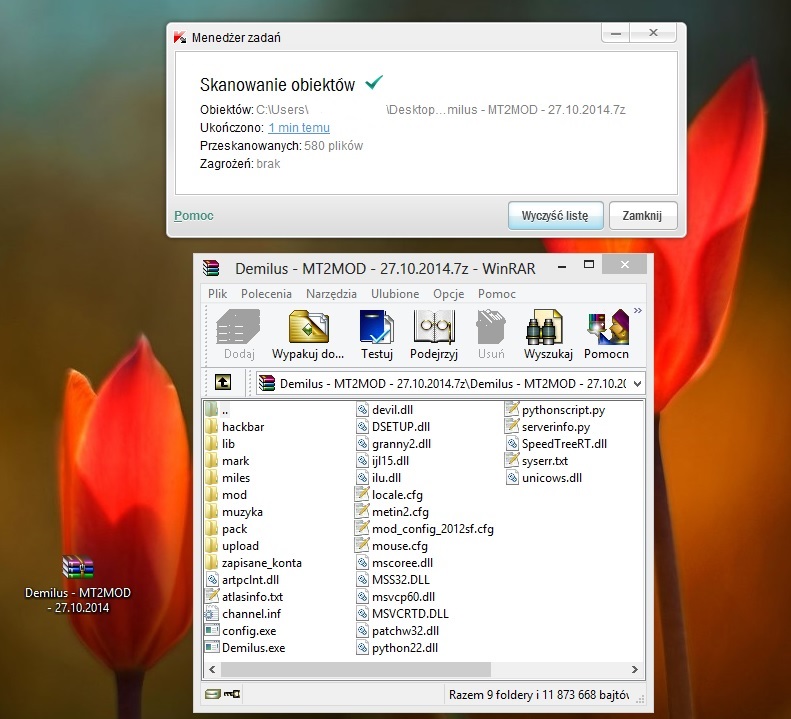Select unicows.dll in the file list
The height and width of the screenshot is (719, 791).
tap(544, 478)
